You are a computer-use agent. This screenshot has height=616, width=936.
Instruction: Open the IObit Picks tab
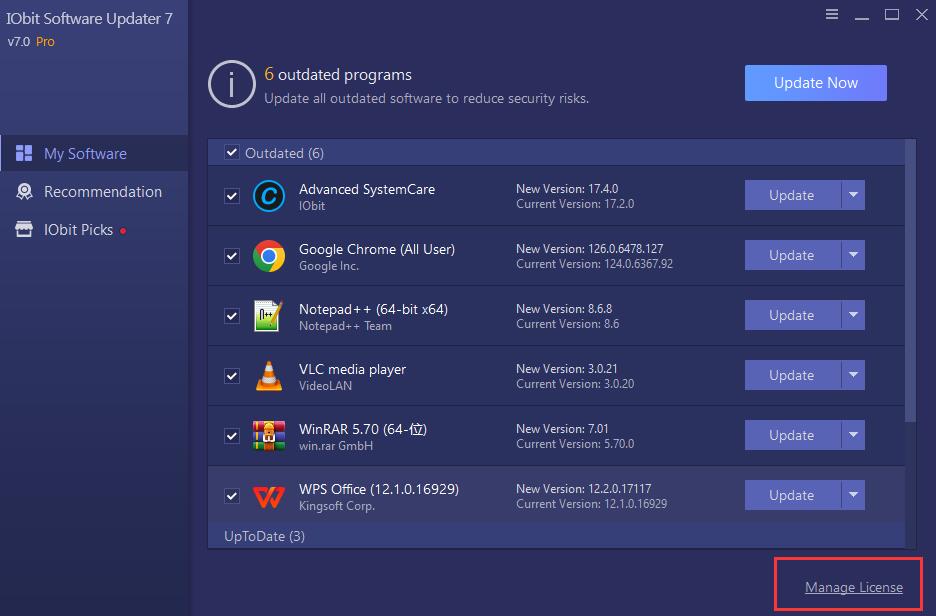click(x=94, y=230)
